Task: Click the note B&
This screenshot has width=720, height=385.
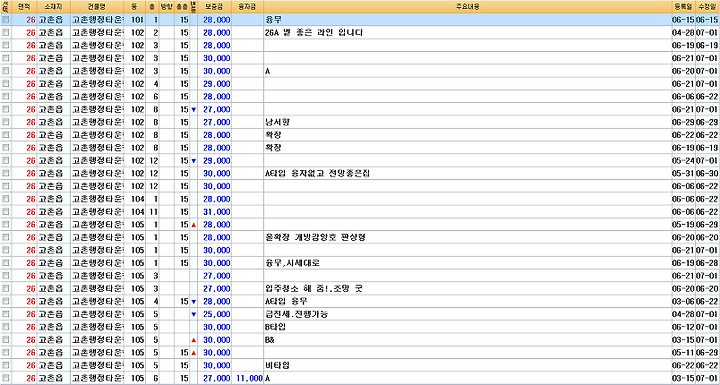Action: pos(270,340)
